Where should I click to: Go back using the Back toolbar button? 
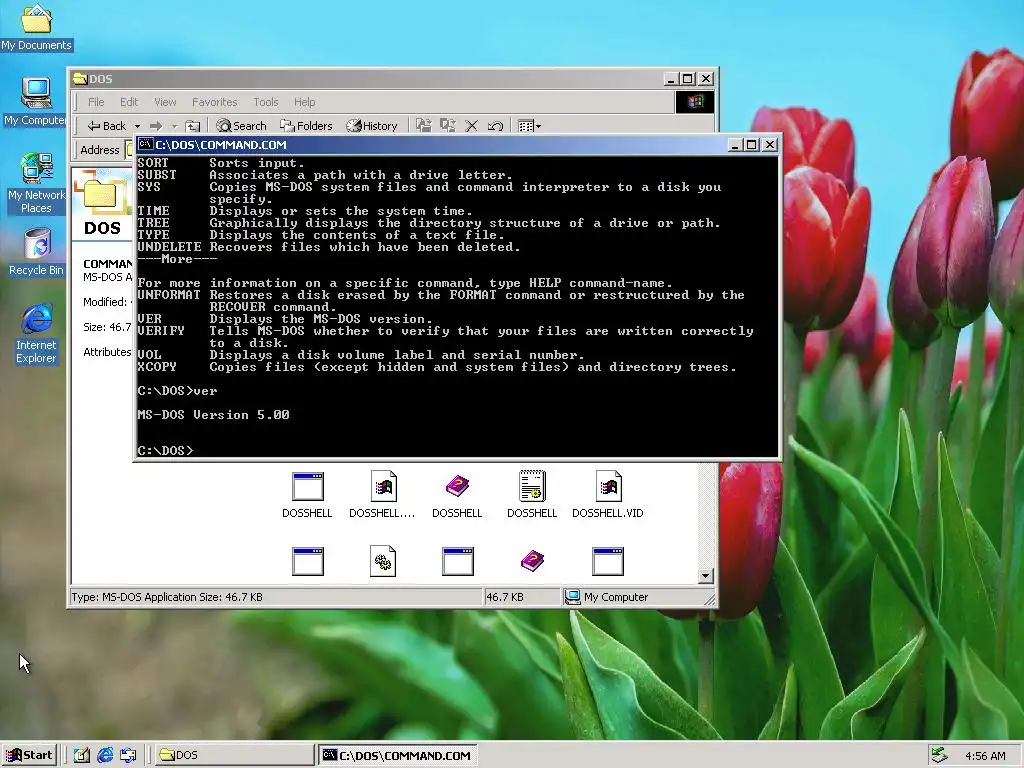tap(106, 126)
